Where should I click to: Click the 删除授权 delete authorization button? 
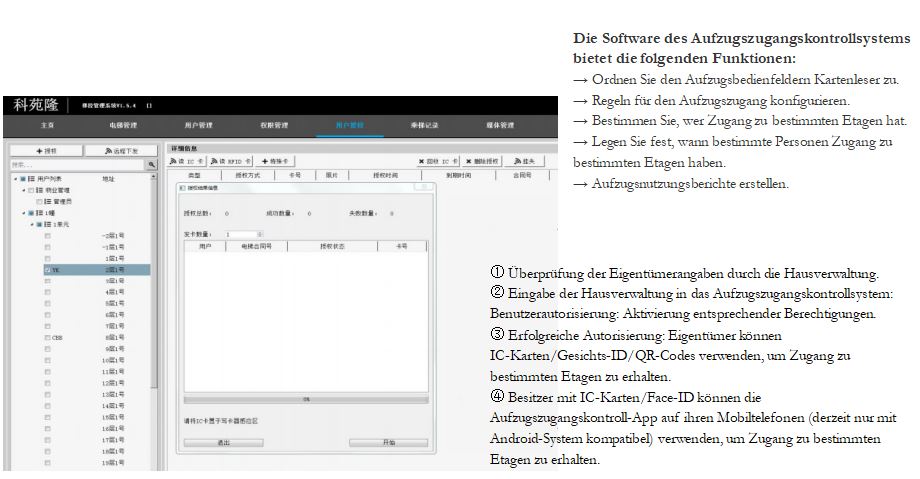click(483, 161)
